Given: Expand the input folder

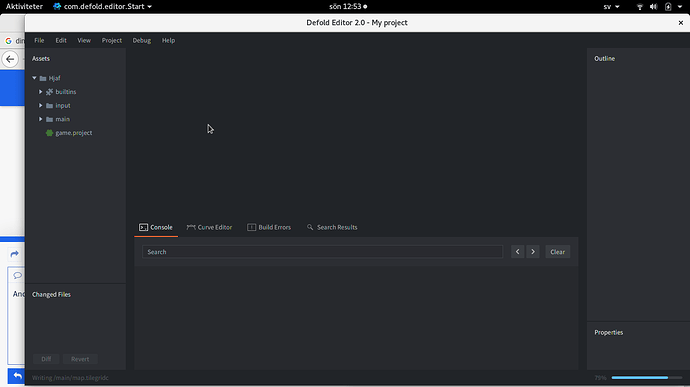Looking at the screenshot, I should click(40, 105).
